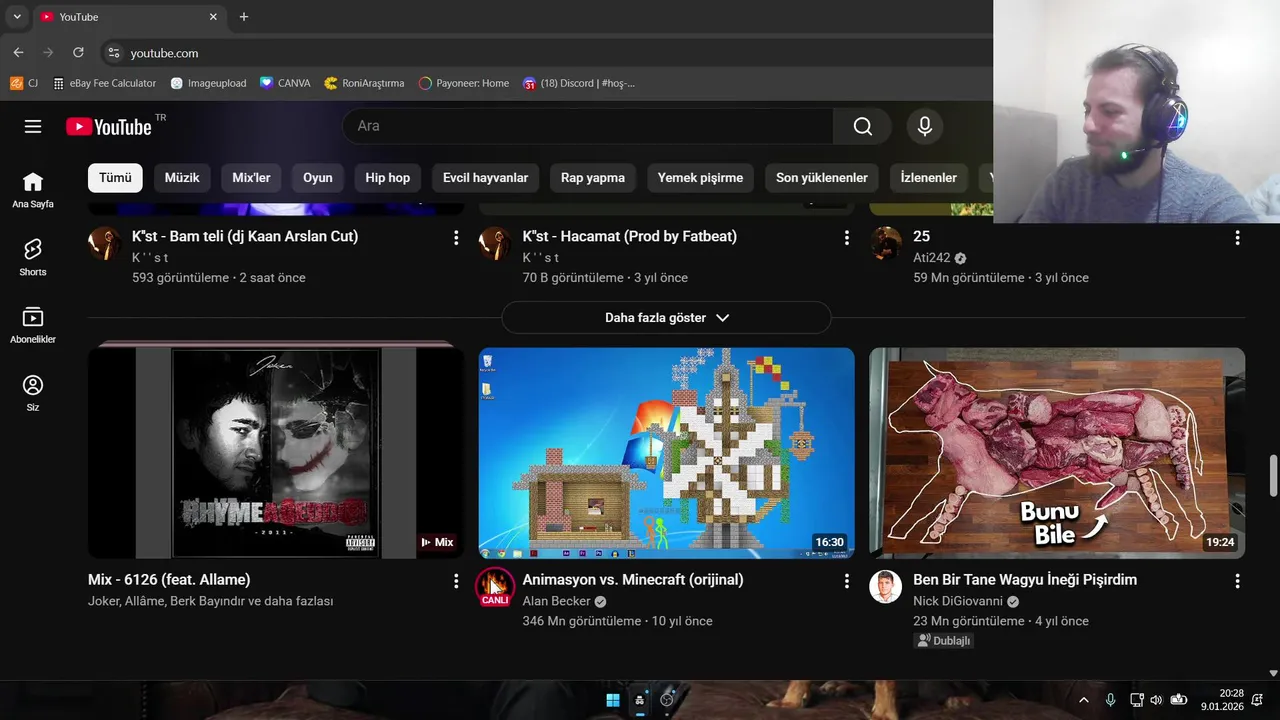Open the Alan Becker channel name link
Image resolution: width=1280 pixels, height=720 pixels.
[557, 601]
